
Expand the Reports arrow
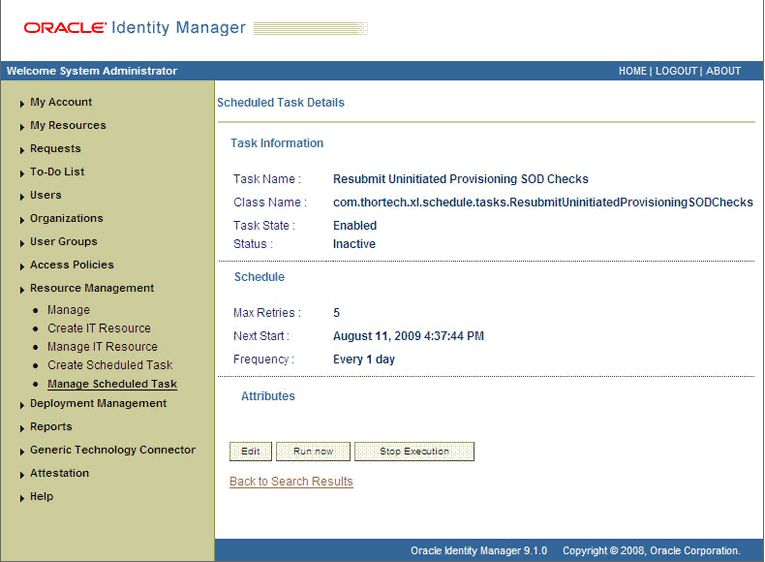coord(22,428)
